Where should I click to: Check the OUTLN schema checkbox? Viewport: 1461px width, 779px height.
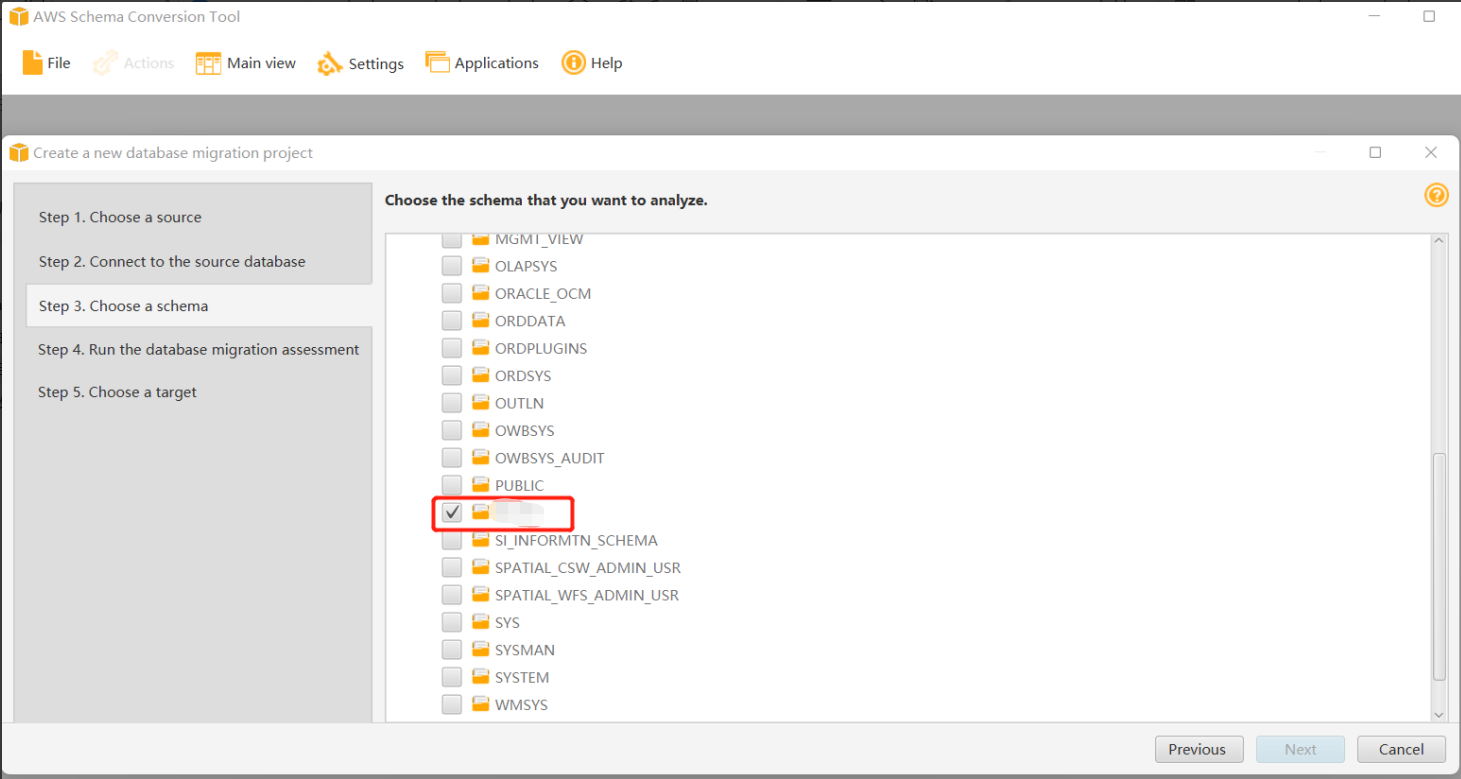(452, 403)
